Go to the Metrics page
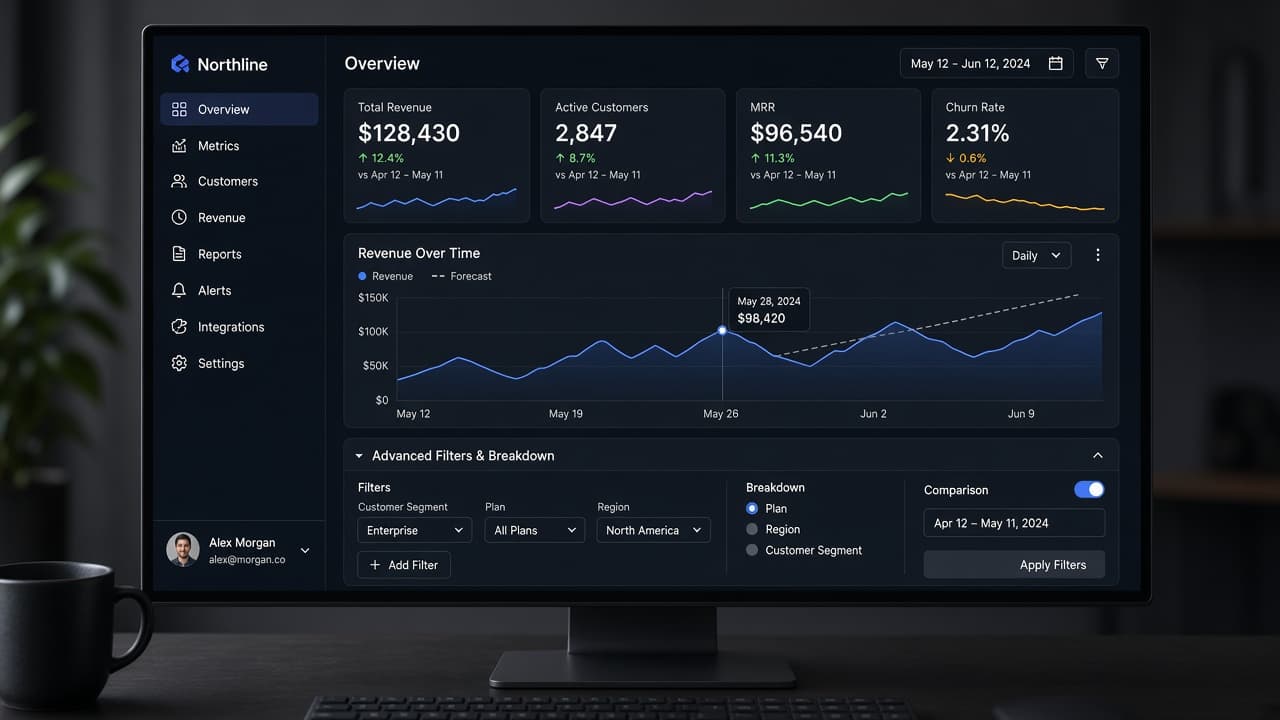This screenshot has width=1280, height=720. coord(239,146)
